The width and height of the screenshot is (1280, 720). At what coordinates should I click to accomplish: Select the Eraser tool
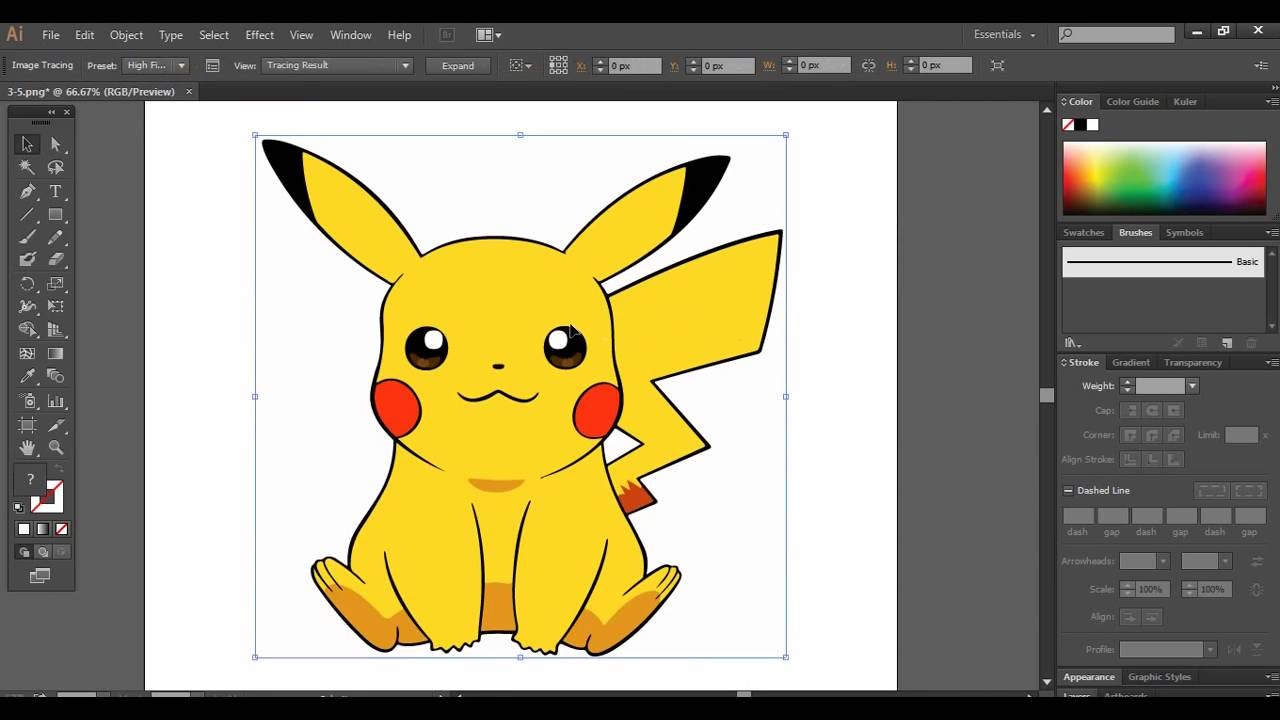56,259
